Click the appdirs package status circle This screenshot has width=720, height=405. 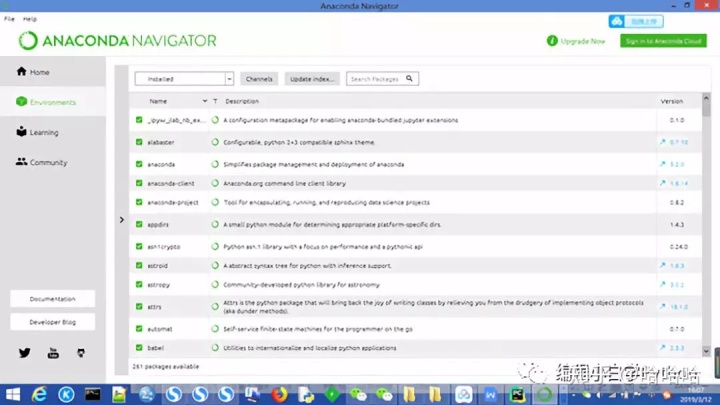pos(215,224)
